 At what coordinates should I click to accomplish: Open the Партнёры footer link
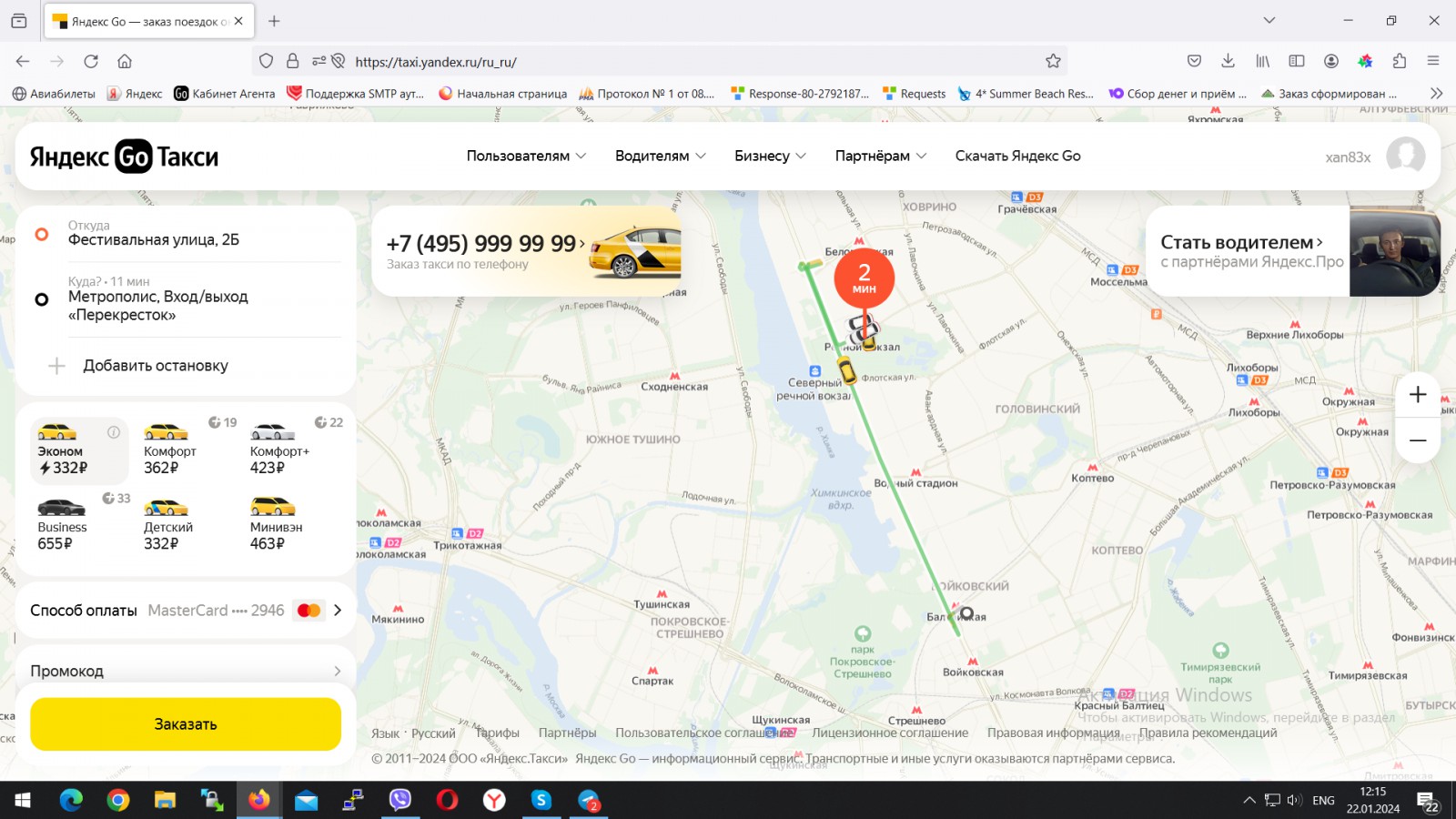point(567,733)
